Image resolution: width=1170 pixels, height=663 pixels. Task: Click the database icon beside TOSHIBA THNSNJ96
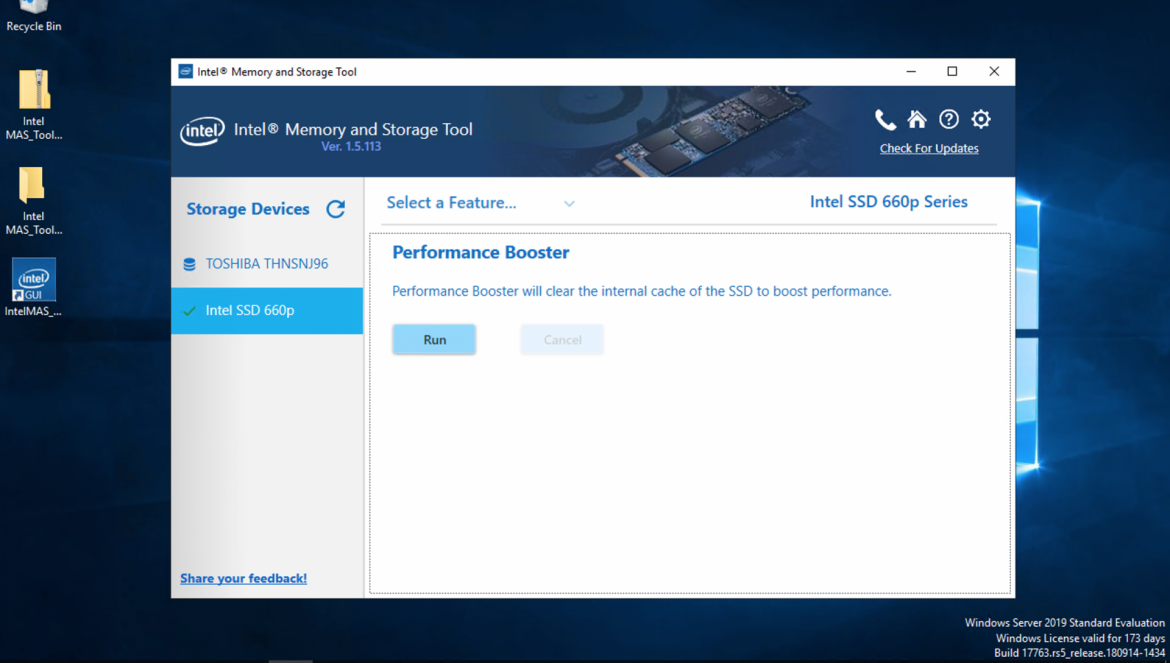click(190, 264)
